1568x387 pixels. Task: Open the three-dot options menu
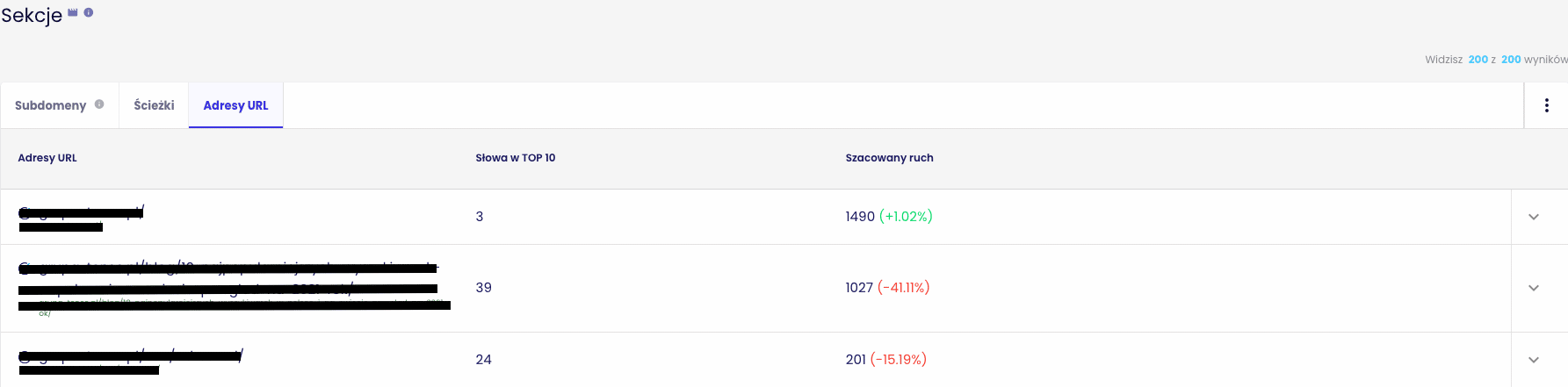(1546, 105)
